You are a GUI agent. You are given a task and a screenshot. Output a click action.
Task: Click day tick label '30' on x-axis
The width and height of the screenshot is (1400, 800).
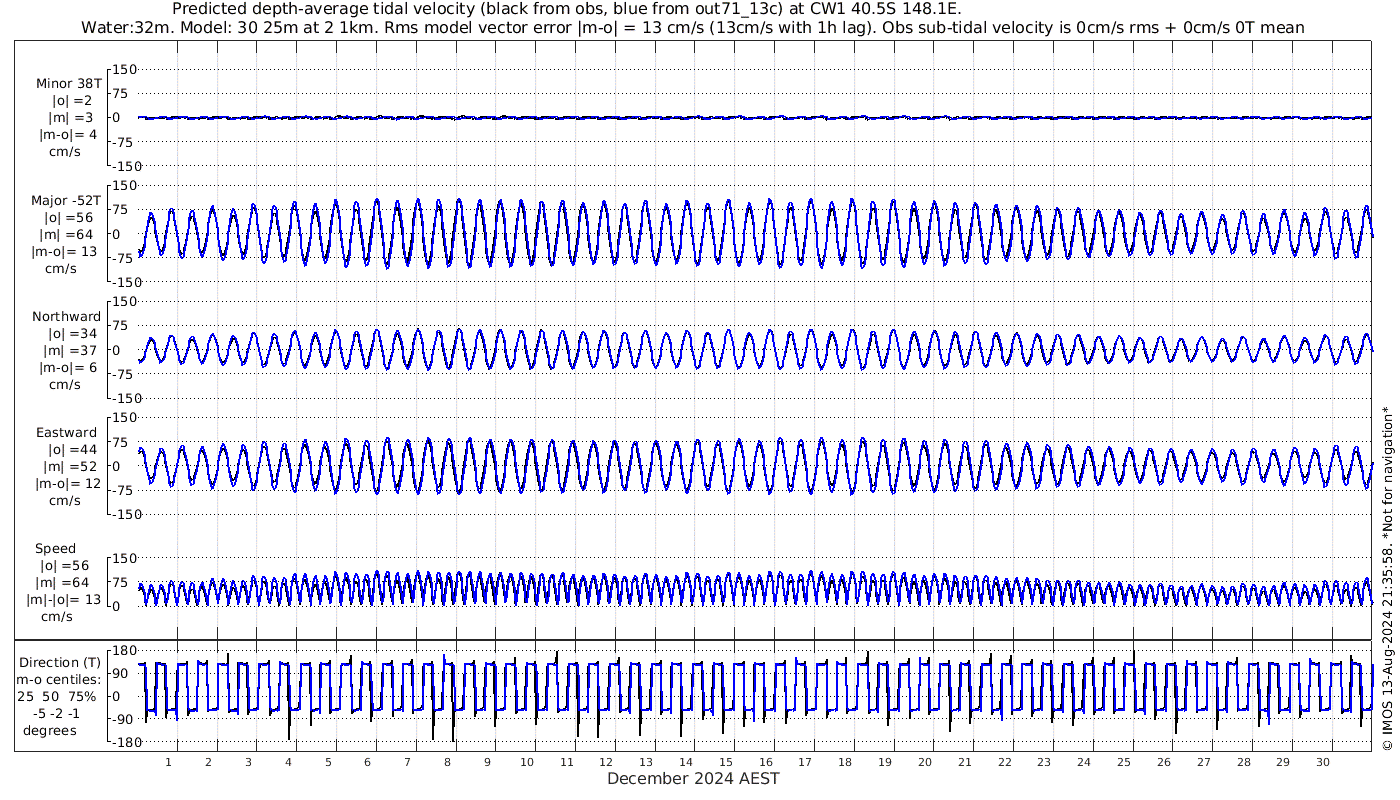click(1323, 762)
